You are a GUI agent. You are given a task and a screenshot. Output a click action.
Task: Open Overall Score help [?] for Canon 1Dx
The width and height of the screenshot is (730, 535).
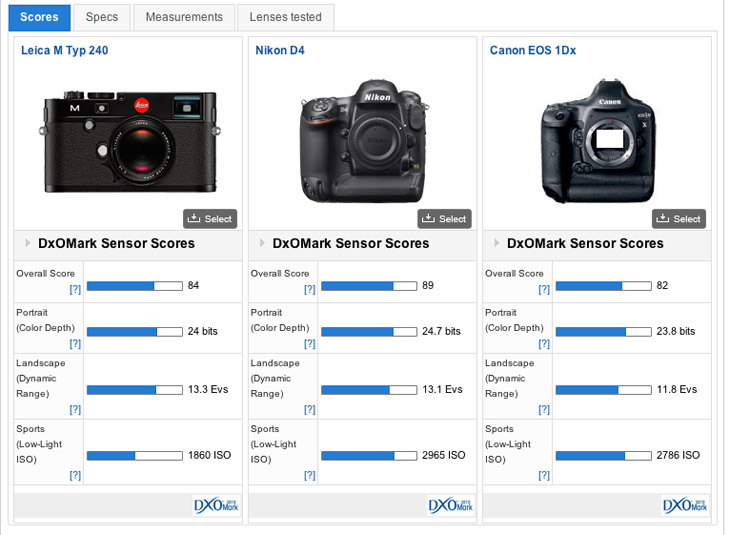coord(544,289)
